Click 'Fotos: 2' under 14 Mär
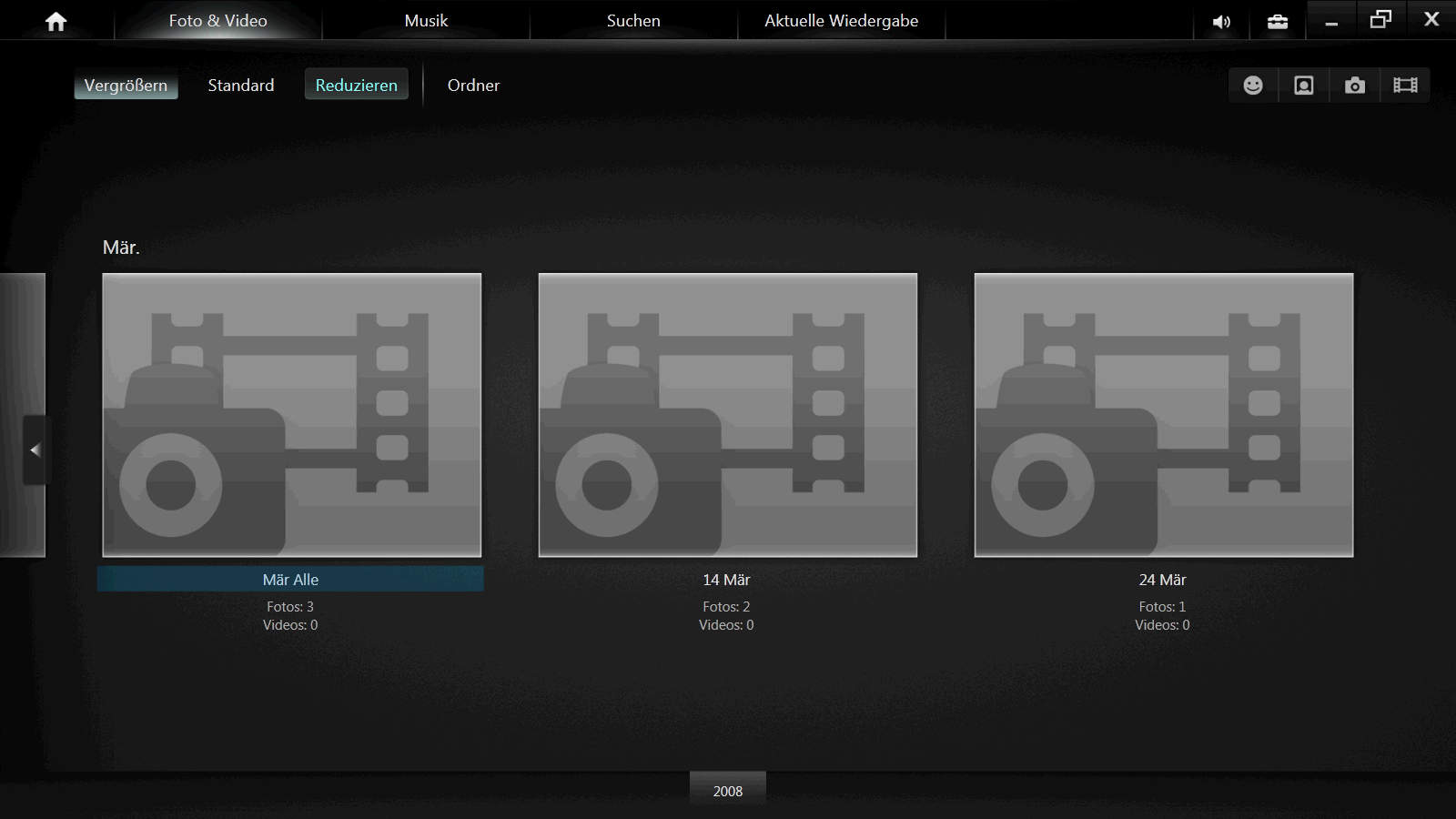 tap(726, 606)
